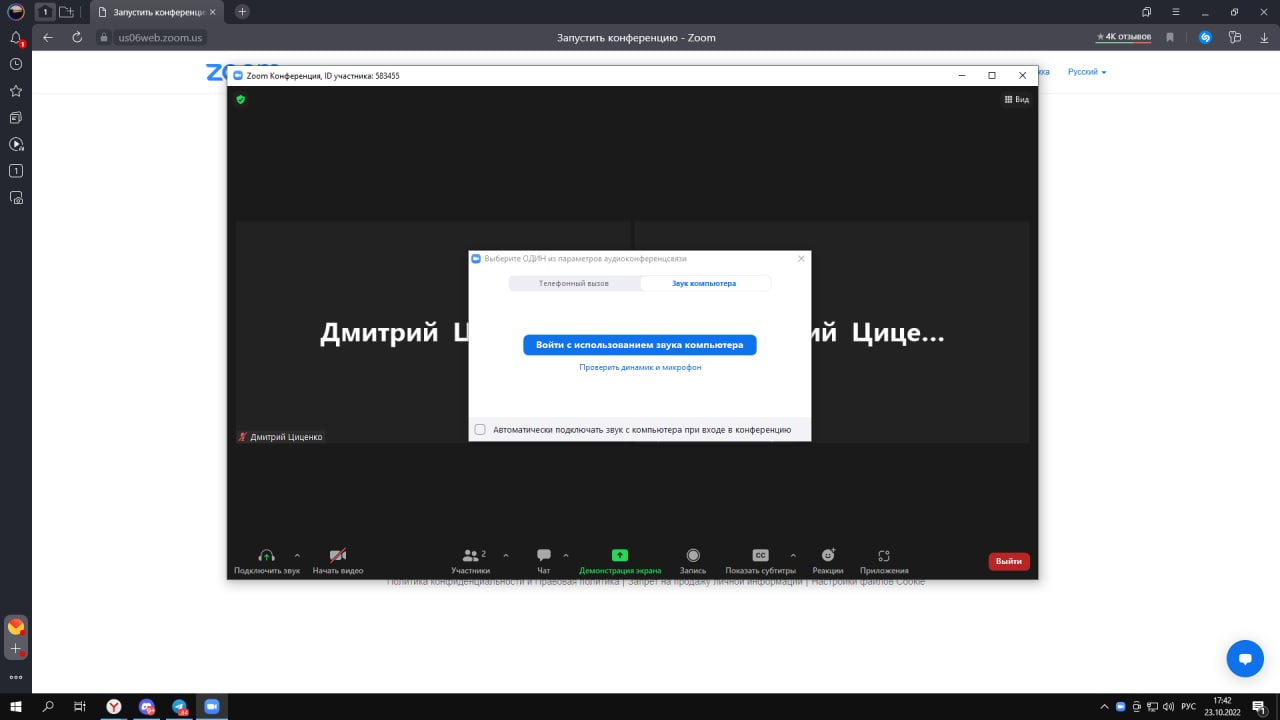1280x720 pixels.
Task: Open Windows Start menu
Action: (x=16, y=706)
